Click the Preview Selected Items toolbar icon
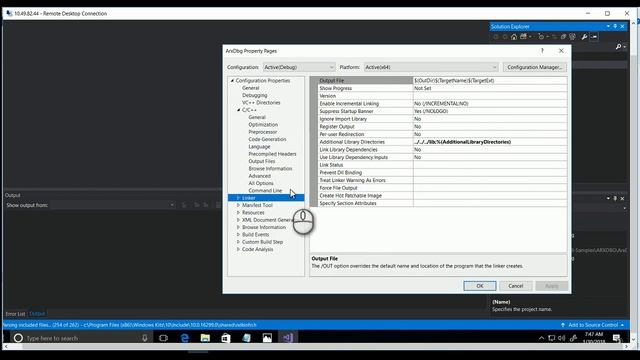This screenshot has height=360, width=640. point(594,37)
